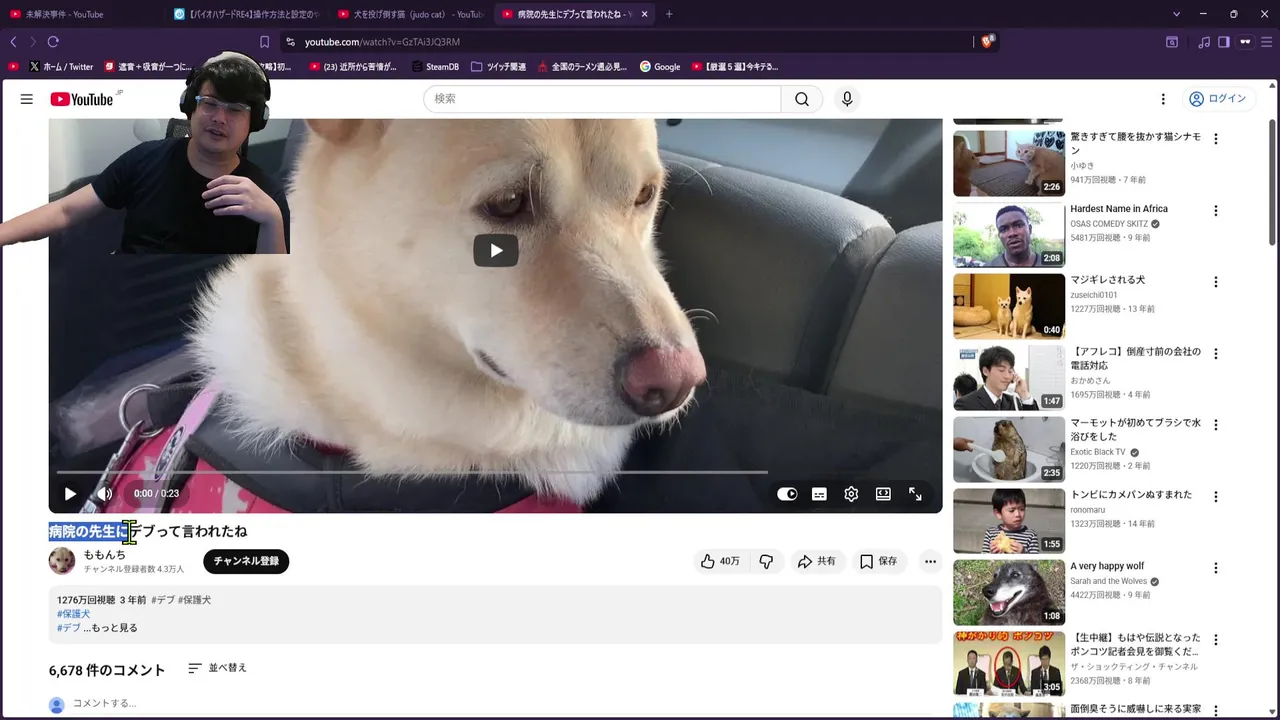This screenshot has height=720, width=1280.
Task: Open options for トンビにカメパンぬすまれた video
Action: click(1216, 496)
